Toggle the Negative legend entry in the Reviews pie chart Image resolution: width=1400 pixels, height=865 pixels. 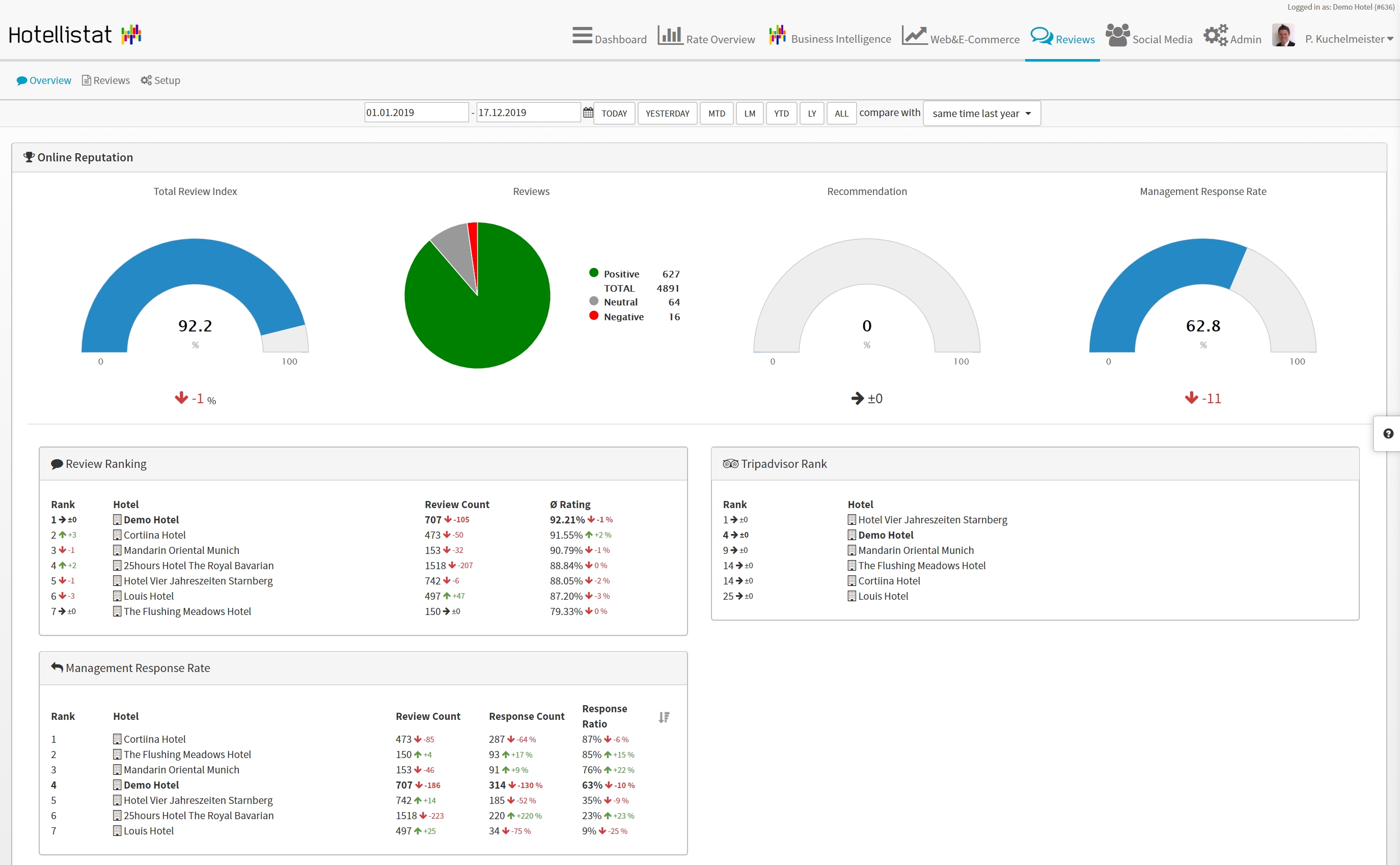623,317
